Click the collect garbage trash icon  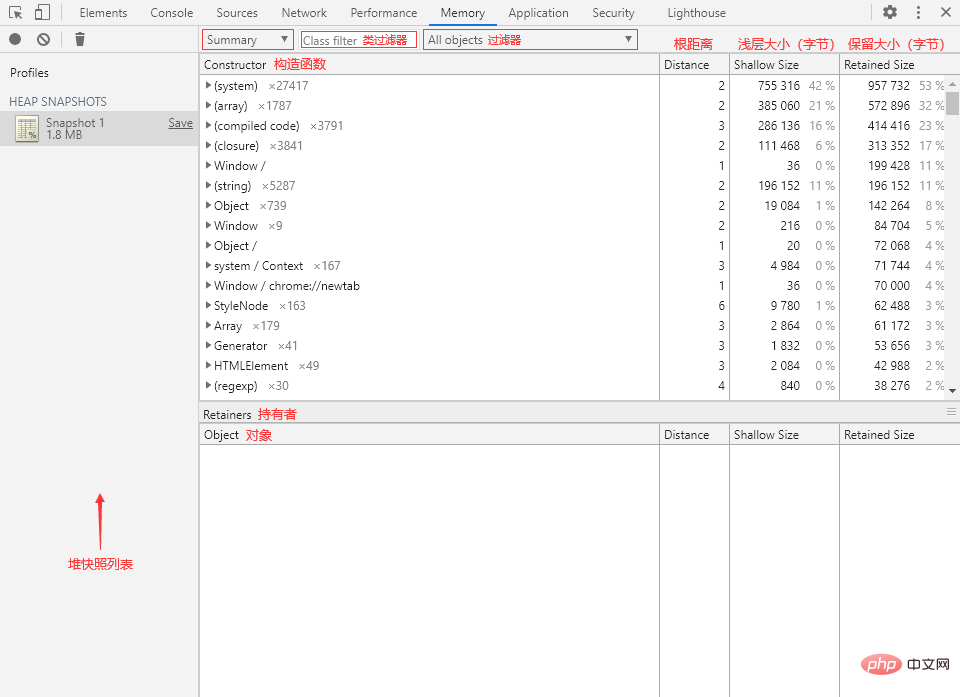80,39
